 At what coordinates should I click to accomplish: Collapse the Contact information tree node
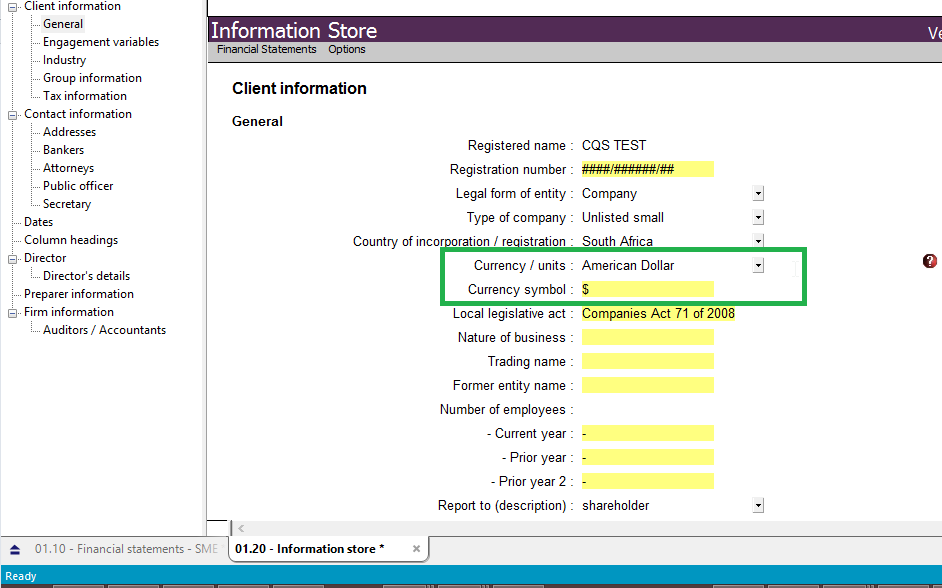[13, 115]
